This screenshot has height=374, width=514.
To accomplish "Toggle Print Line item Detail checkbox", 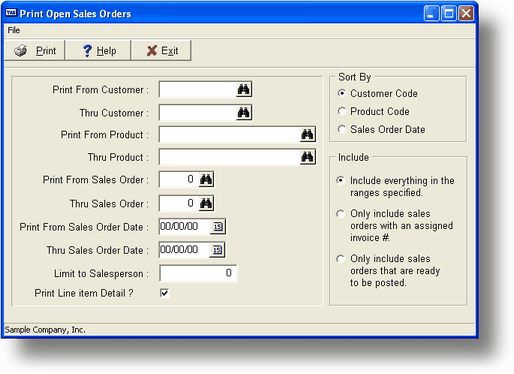I will click(x=164, y=293).
